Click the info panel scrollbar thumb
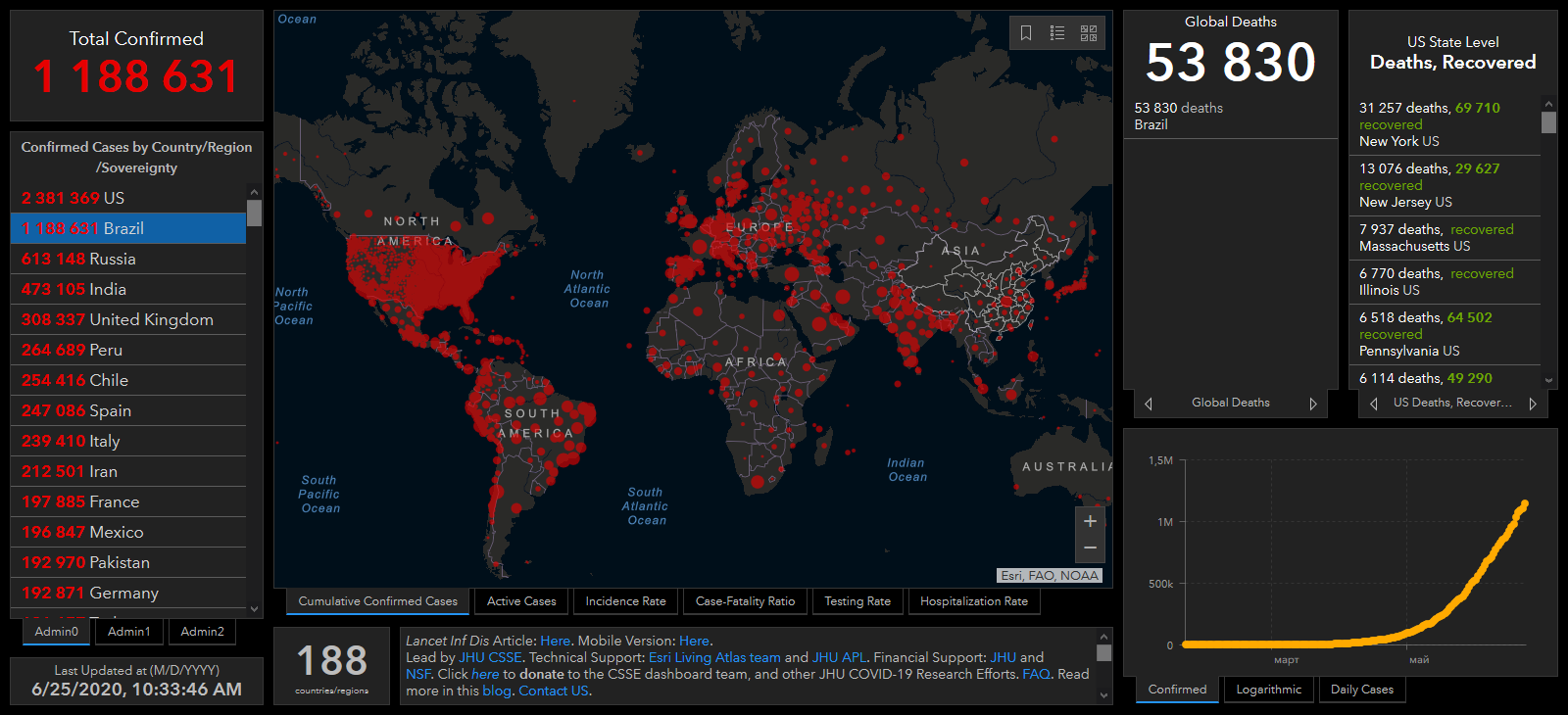The image size is (1568, 715). pyautogui.click(x=1104, y=653)
